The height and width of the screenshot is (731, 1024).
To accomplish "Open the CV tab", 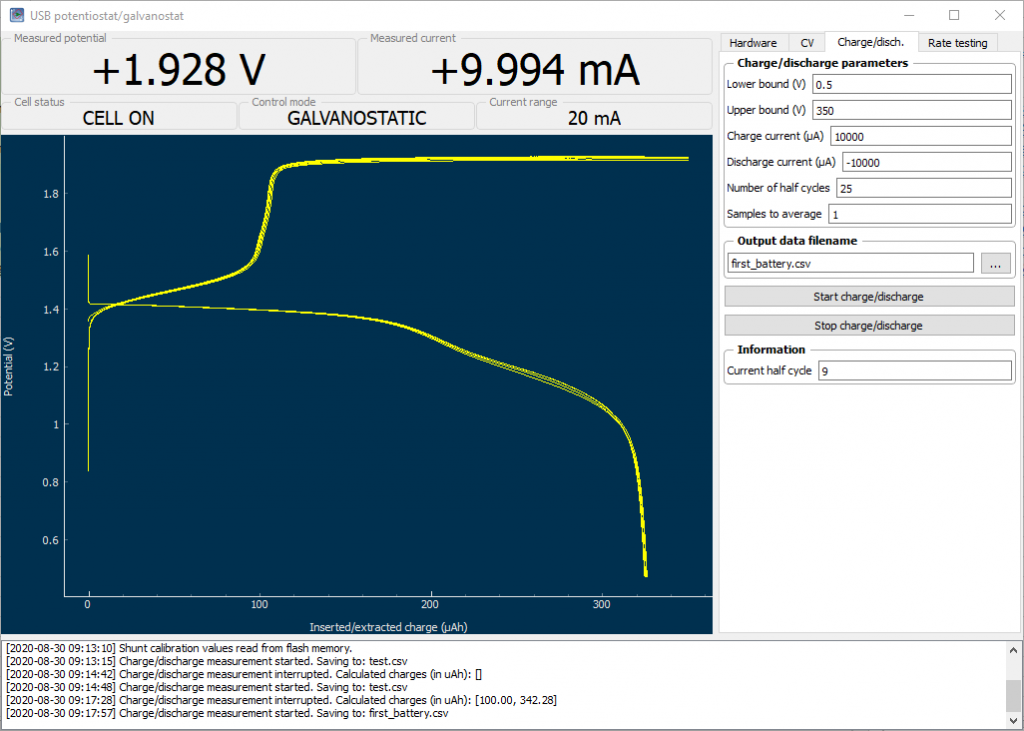I will coord(807,42).
